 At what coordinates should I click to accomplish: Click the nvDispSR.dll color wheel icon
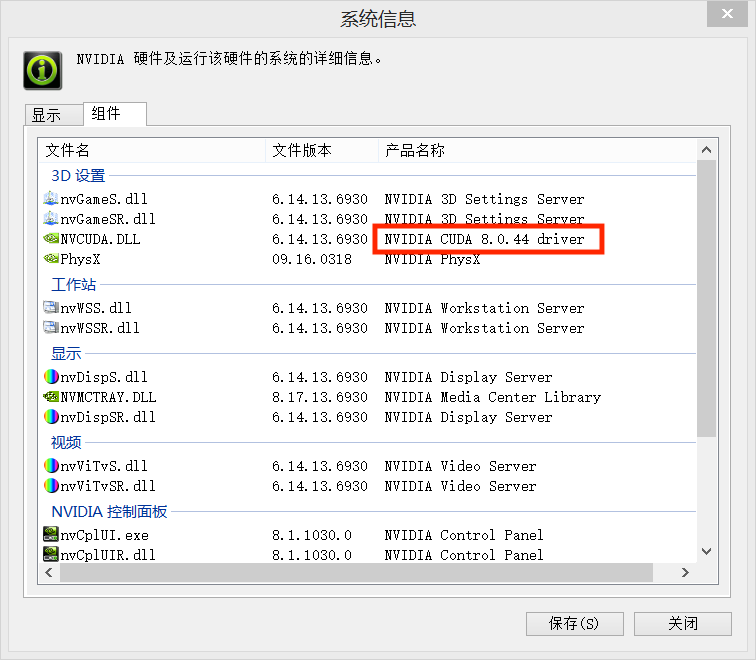point(51,417)
